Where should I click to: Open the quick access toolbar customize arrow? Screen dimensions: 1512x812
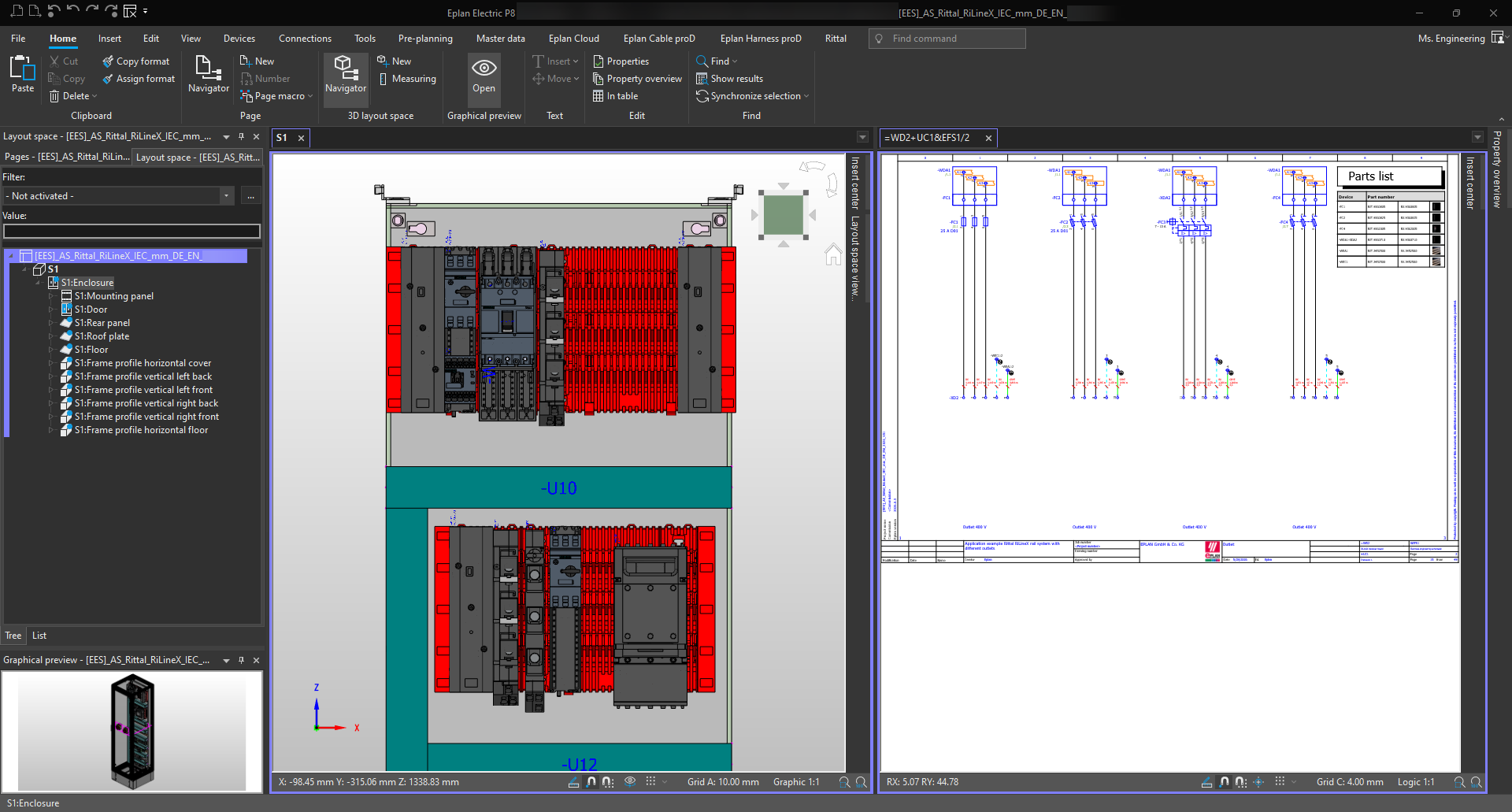(146, 11)
